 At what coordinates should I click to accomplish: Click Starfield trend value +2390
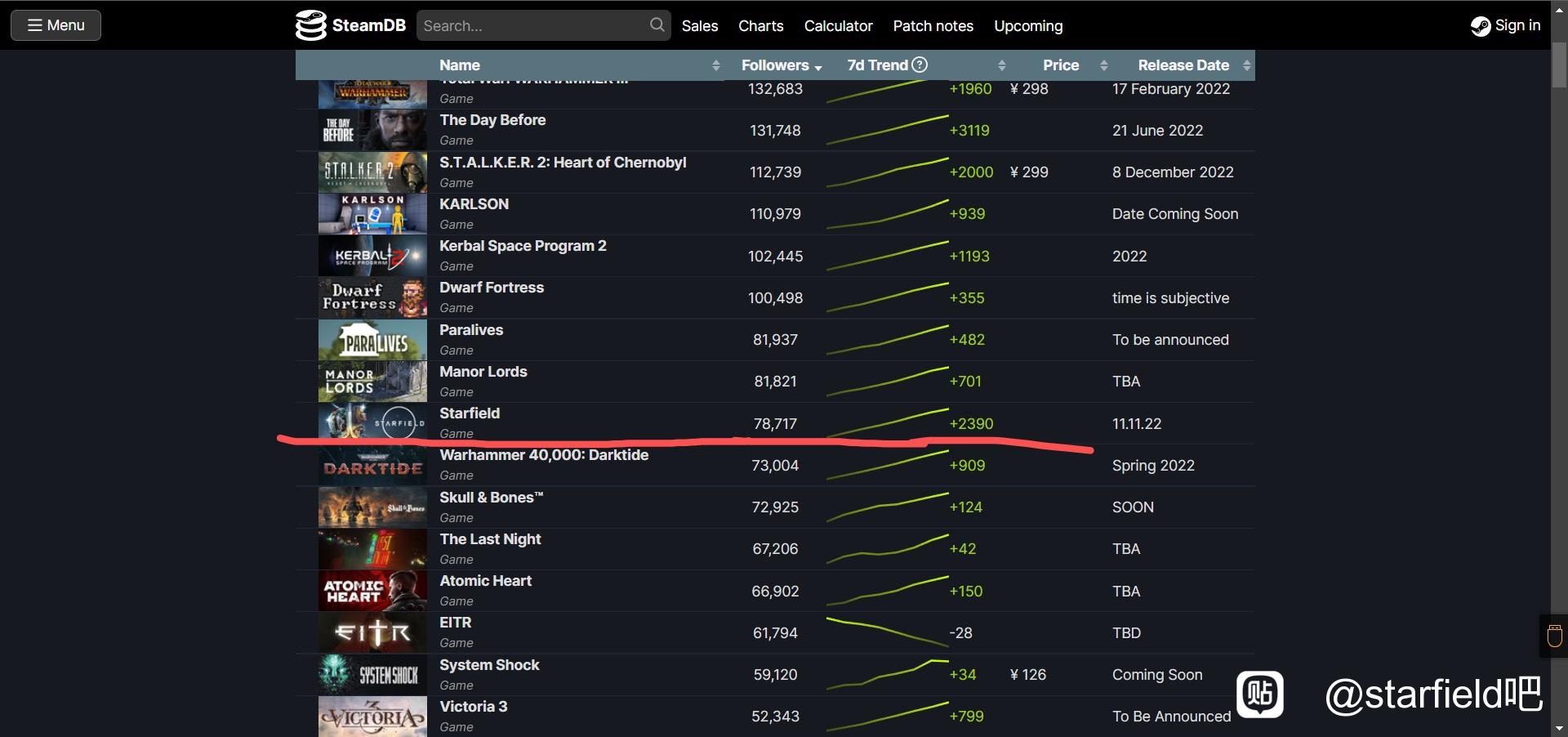(971, 424)
